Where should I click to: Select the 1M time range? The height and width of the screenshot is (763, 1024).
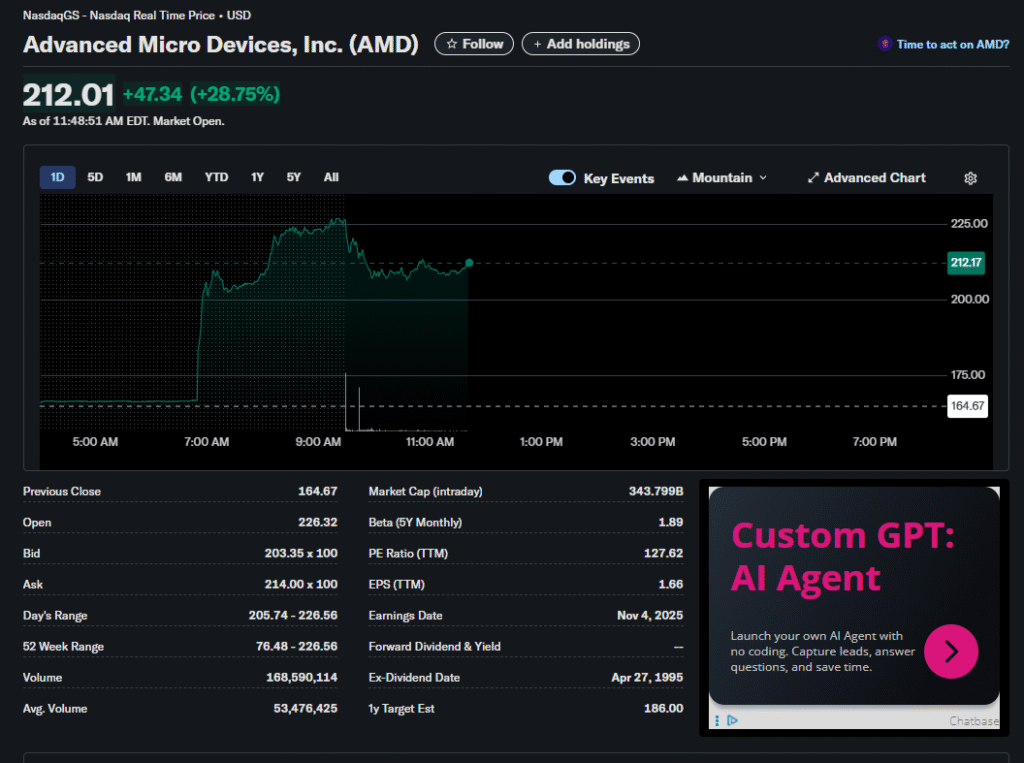pos(133,177)
